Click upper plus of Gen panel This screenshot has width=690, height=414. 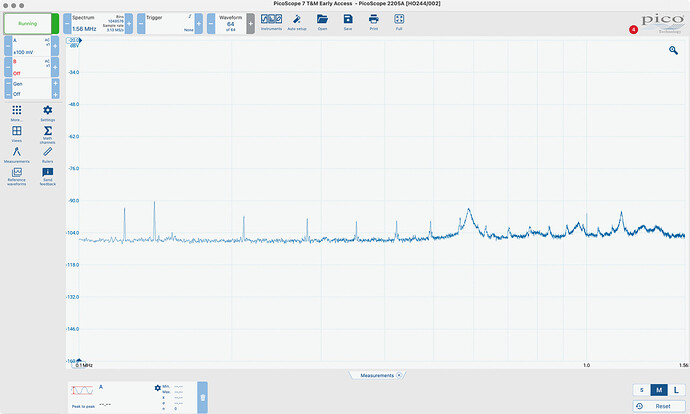pos(55,83)
